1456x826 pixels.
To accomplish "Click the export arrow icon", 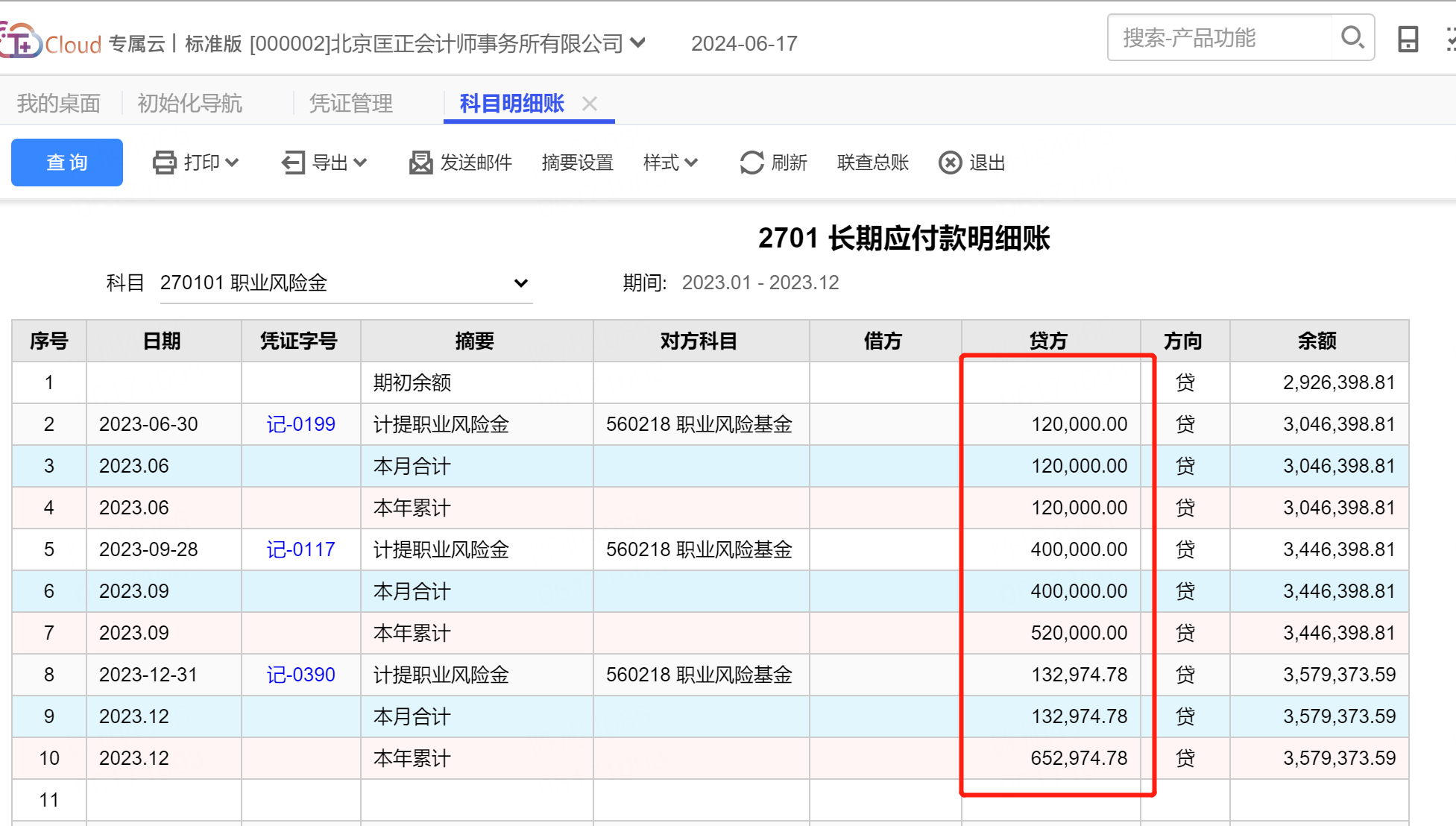I will 293,163.
